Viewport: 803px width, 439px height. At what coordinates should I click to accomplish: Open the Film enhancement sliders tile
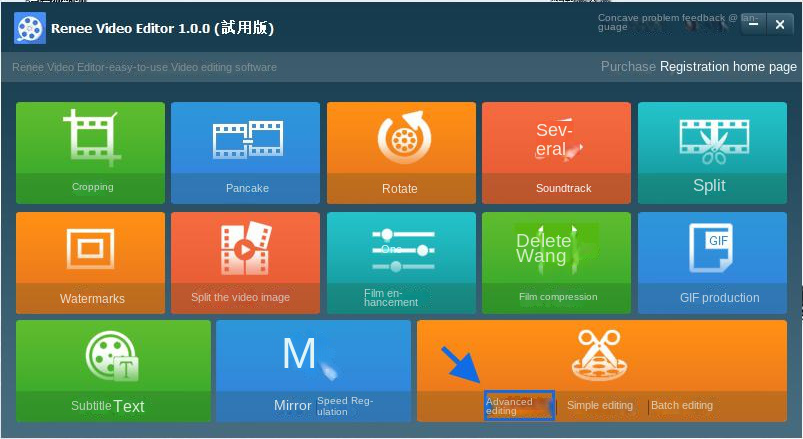click(401, 263)
